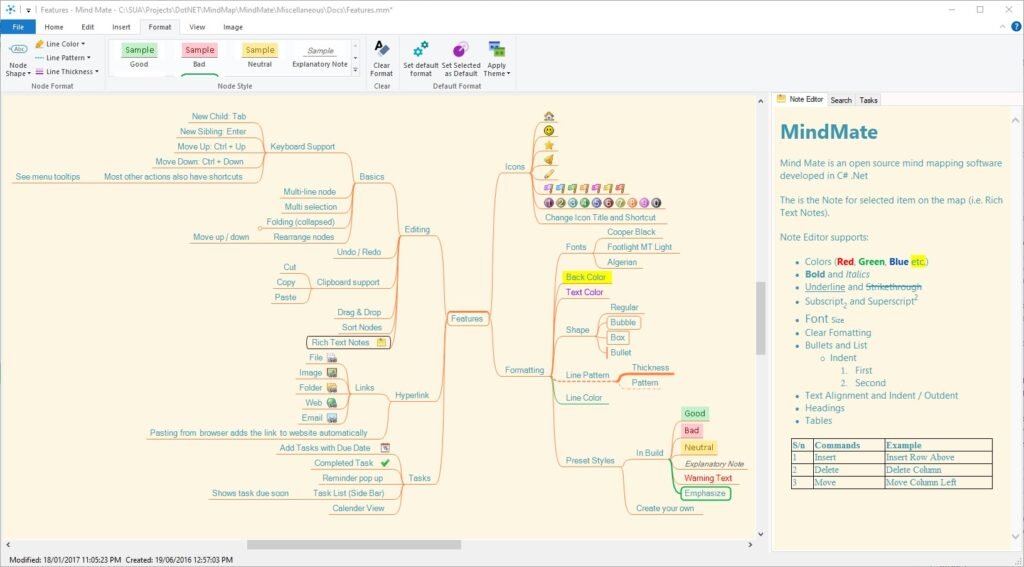Click the home icon node
1024x567 pixels.
[549, 116]
